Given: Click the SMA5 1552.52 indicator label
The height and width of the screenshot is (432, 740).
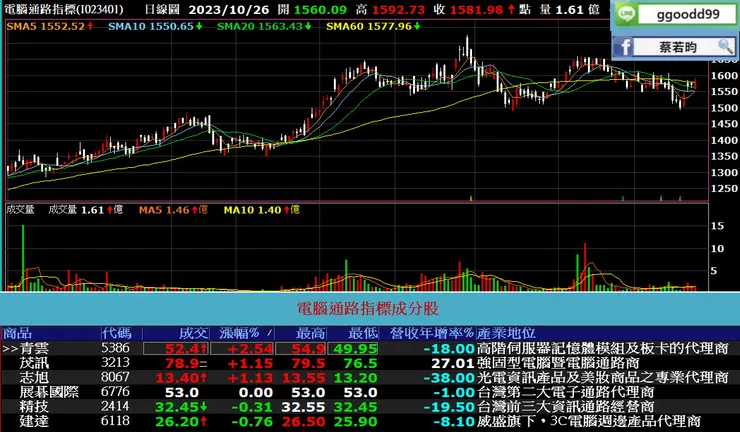Looking at the screenshot, I should 50,26.
